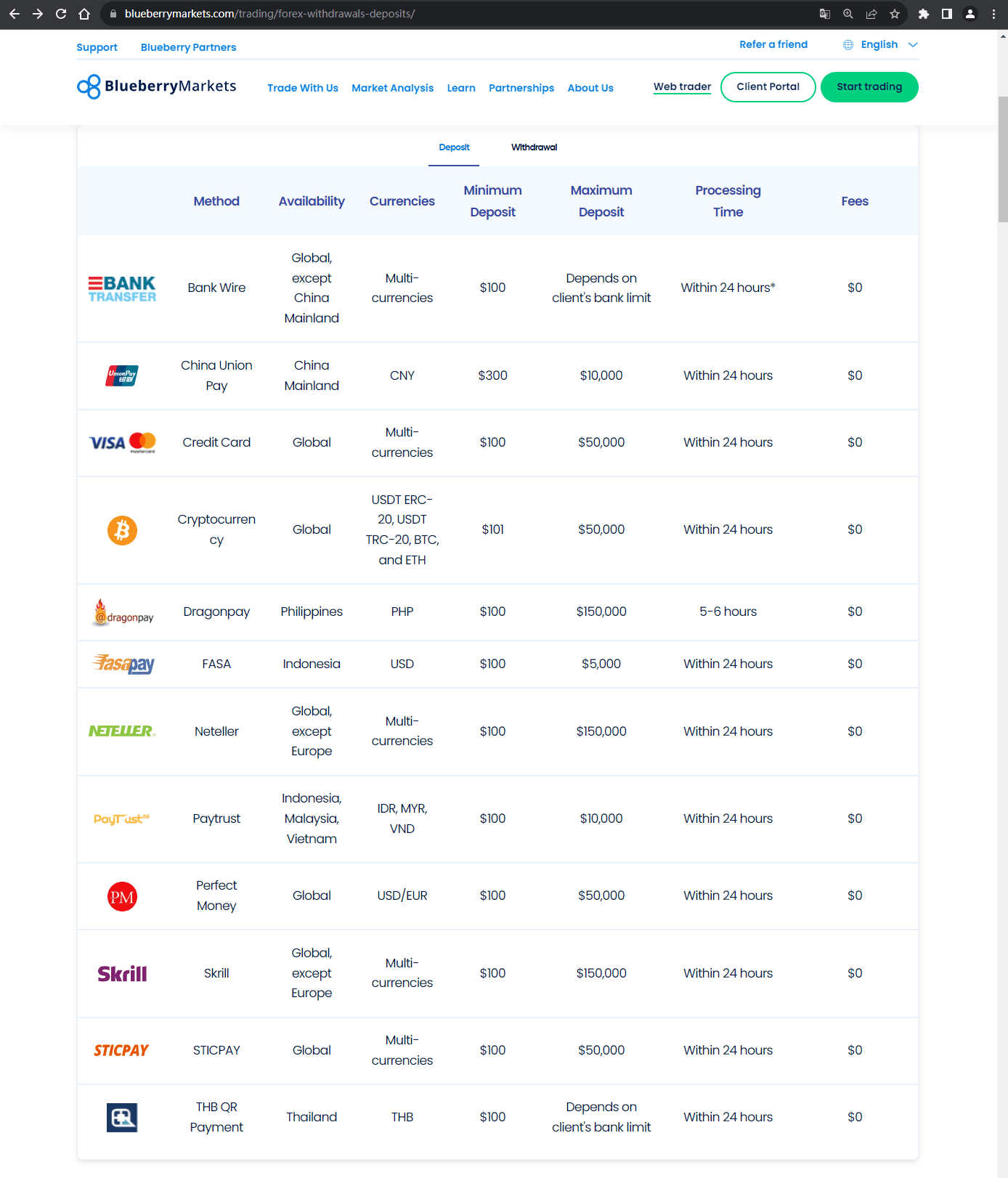The width and height of the screenshot is (1008, 1178).
Task: Open the Partnerships menu
Action: tap(521, 88)
